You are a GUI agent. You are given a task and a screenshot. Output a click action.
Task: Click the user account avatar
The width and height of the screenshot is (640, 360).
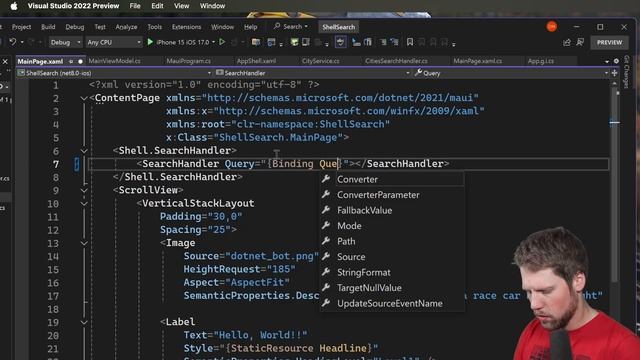tap(551, 27)
